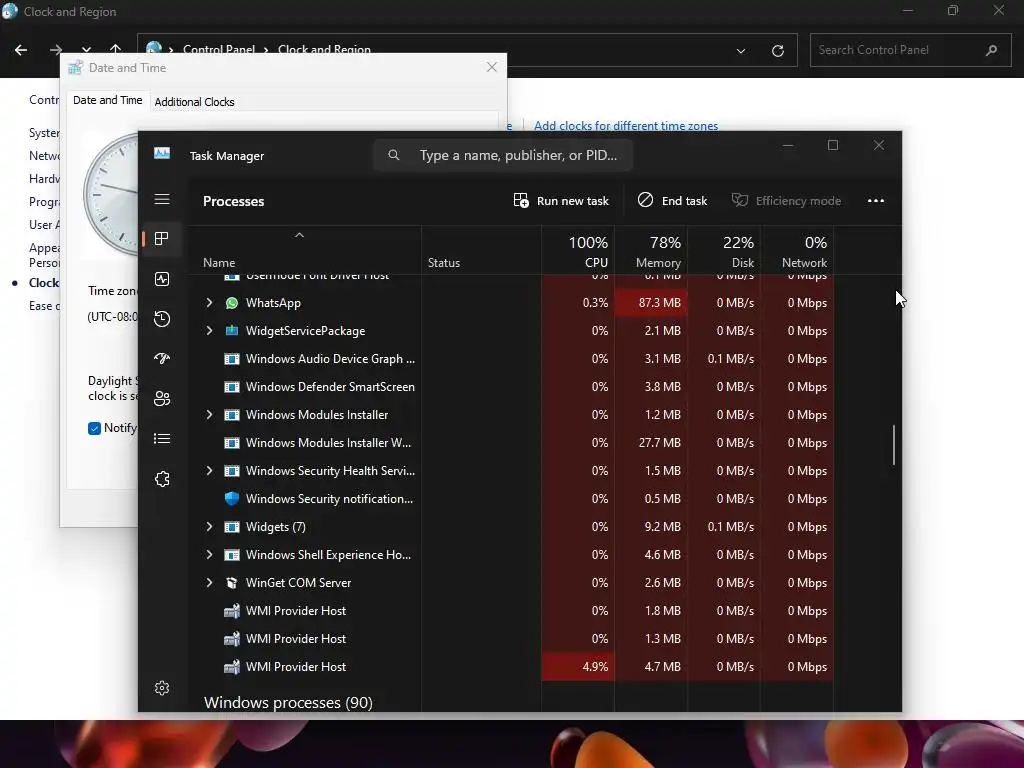Click Clock and Region breadcrumb
This screenshot has width=1024, height=768.
coord(324,50)
